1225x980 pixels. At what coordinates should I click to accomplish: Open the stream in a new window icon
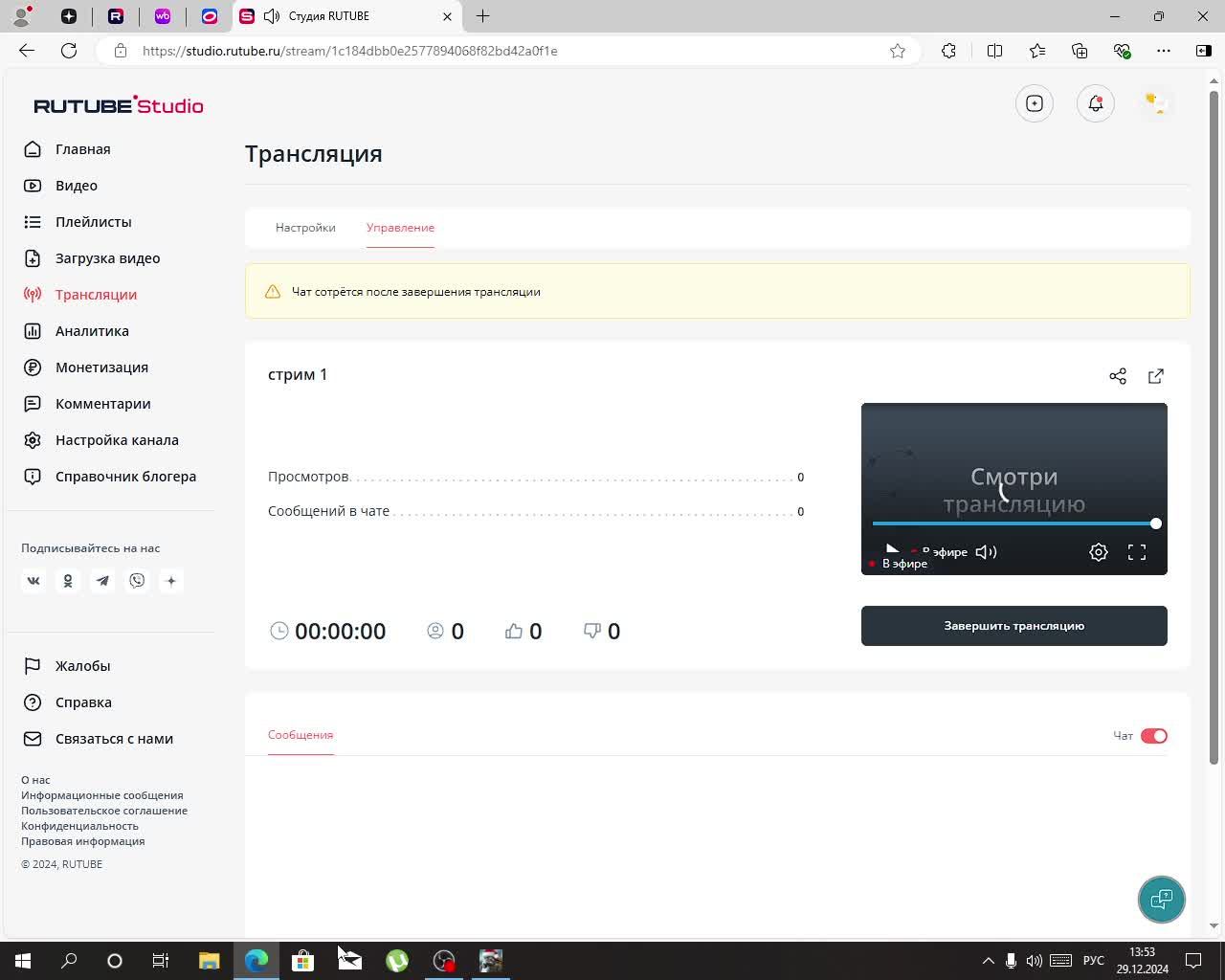pos(1156,376)
